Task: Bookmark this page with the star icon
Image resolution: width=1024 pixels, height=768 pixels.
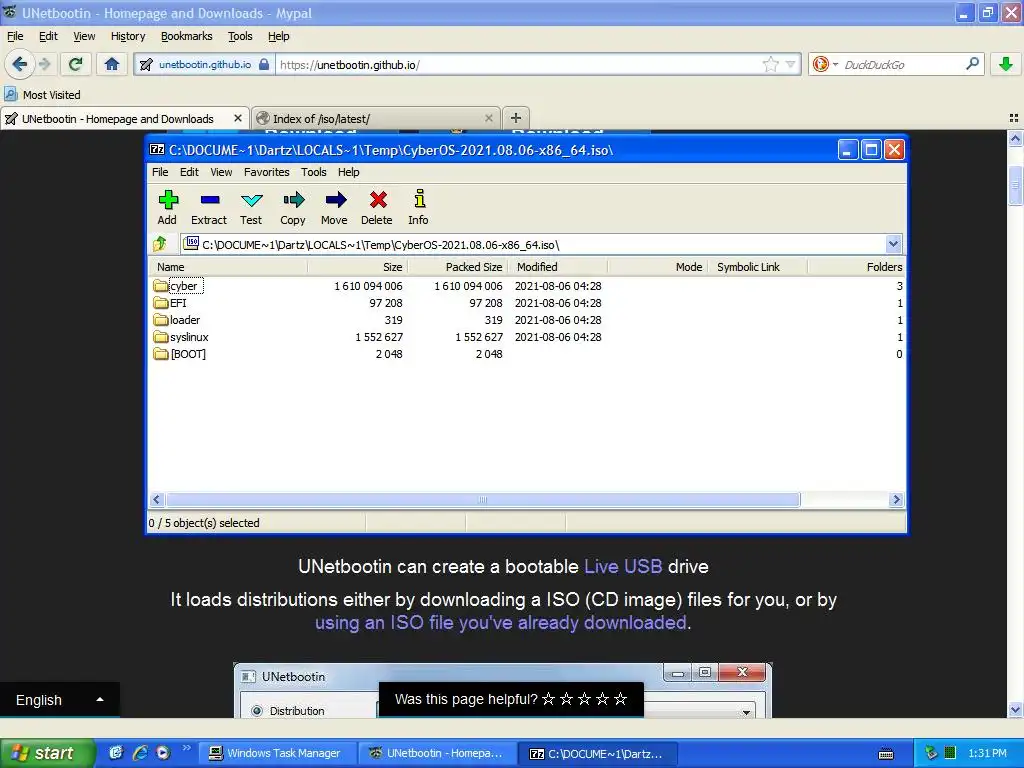Action: point(771,64)
